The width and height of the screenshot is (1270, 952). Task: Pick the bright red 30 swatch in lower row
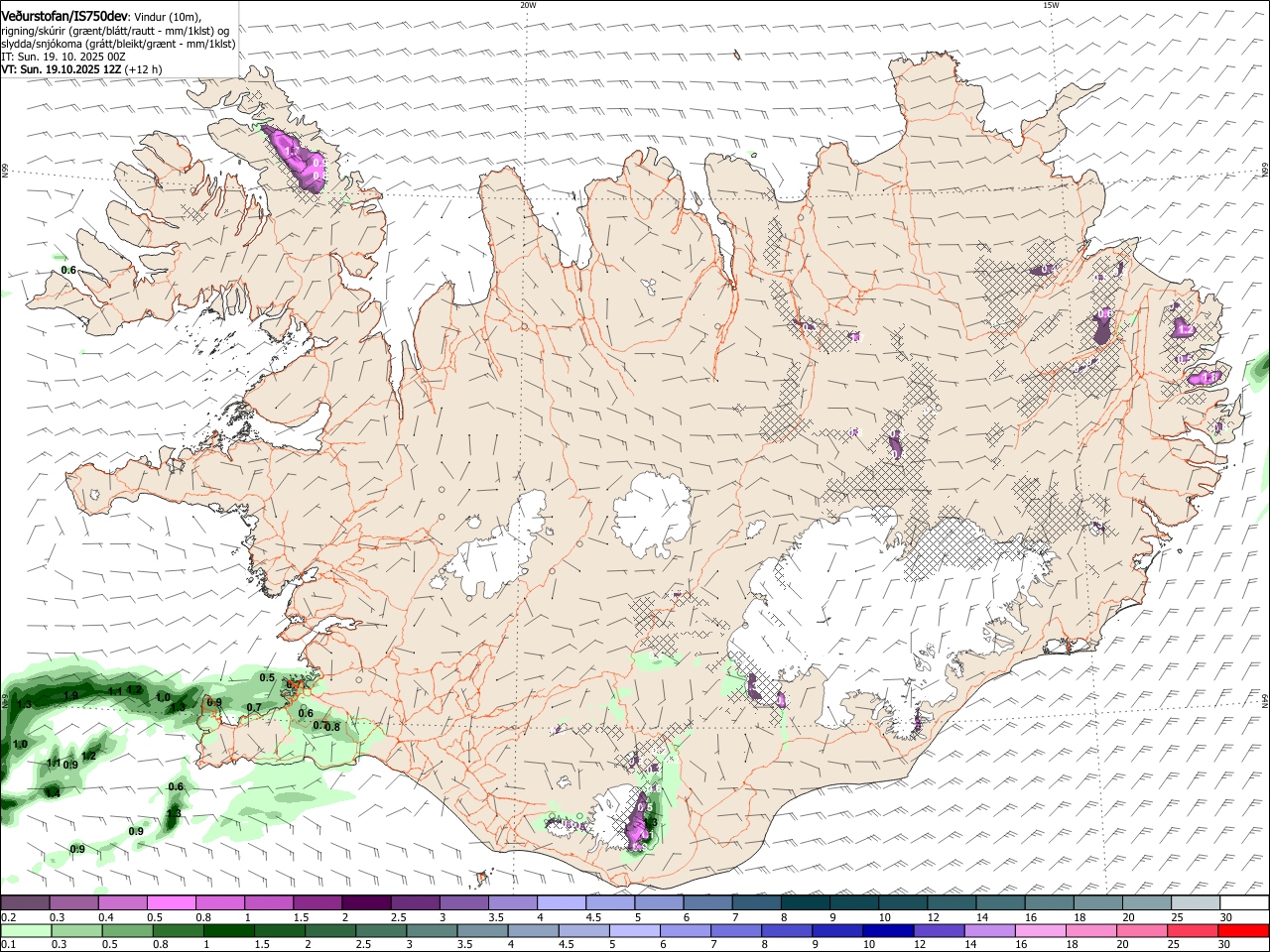tap(1244, 930)
